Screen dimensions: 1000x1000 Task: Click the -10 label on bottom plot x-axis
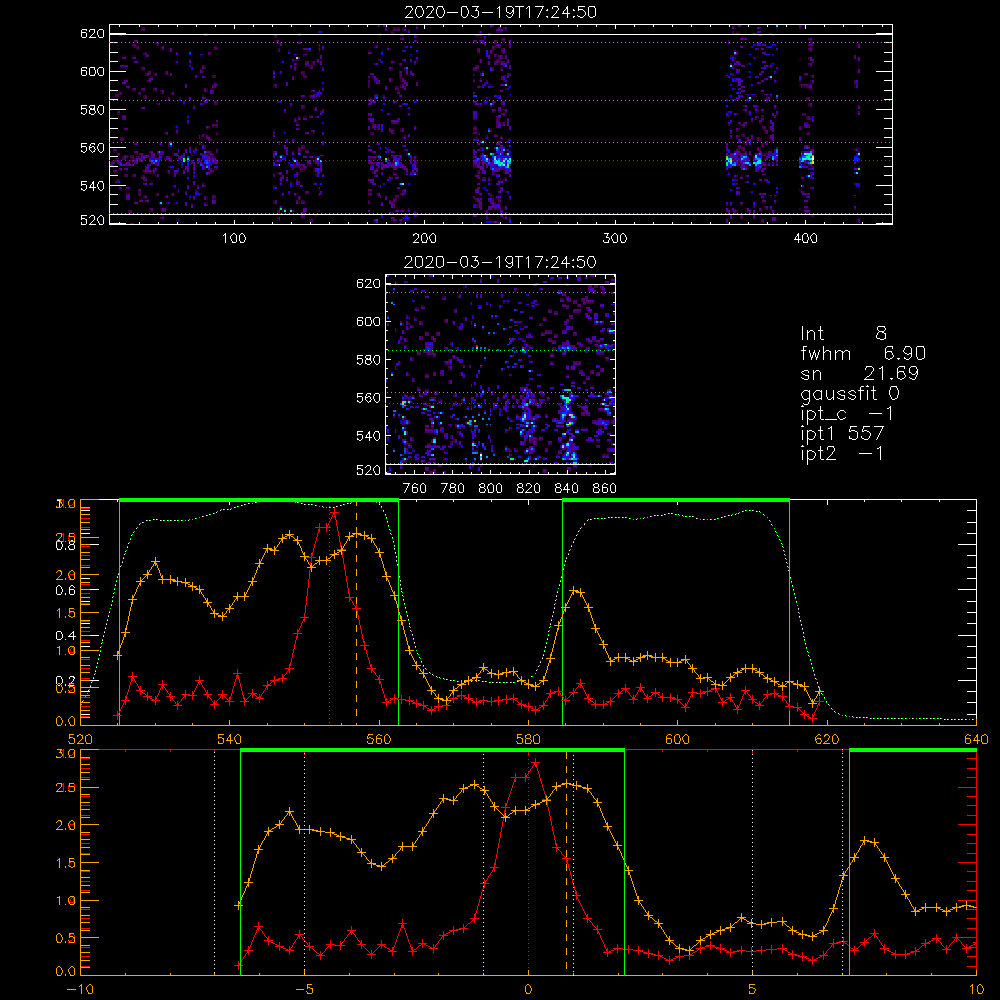pyautogui.click(x=80, y=989)
